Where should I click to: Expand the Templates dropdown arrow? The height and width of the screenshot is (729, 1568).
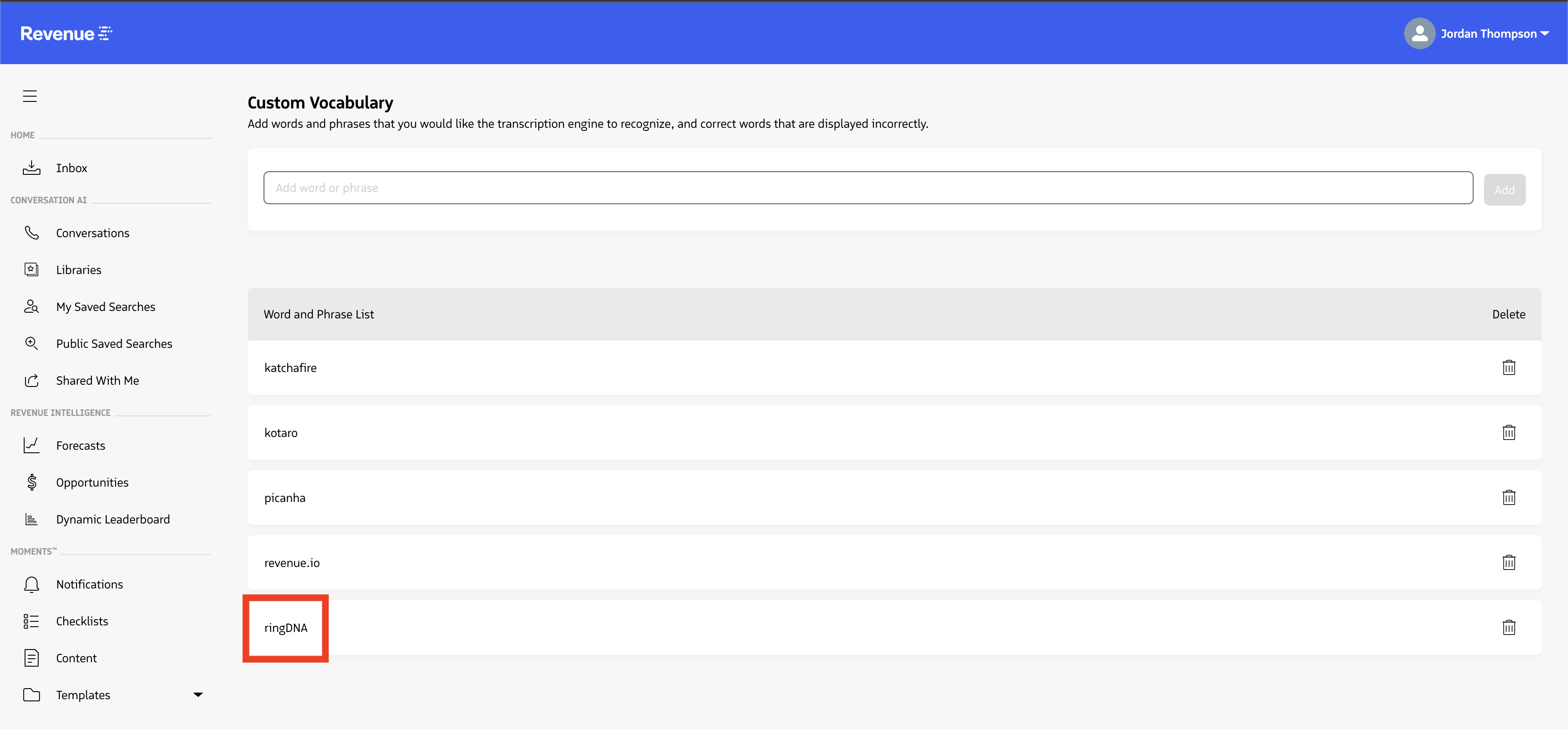coord(198,694)
